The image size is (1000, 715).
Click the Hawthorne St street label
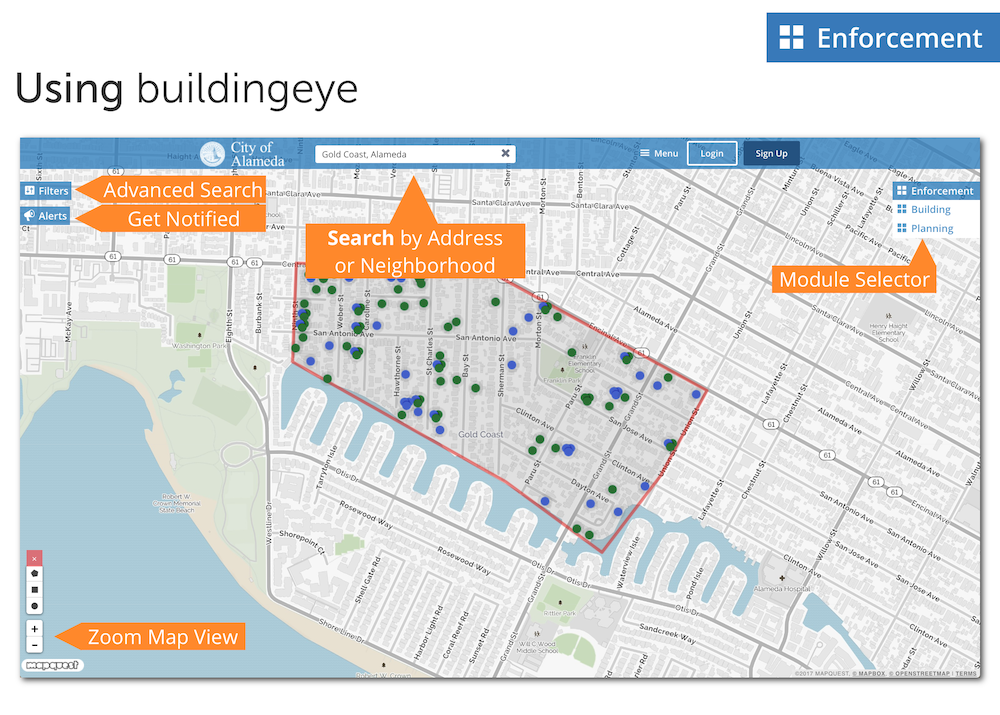[397, 371]
